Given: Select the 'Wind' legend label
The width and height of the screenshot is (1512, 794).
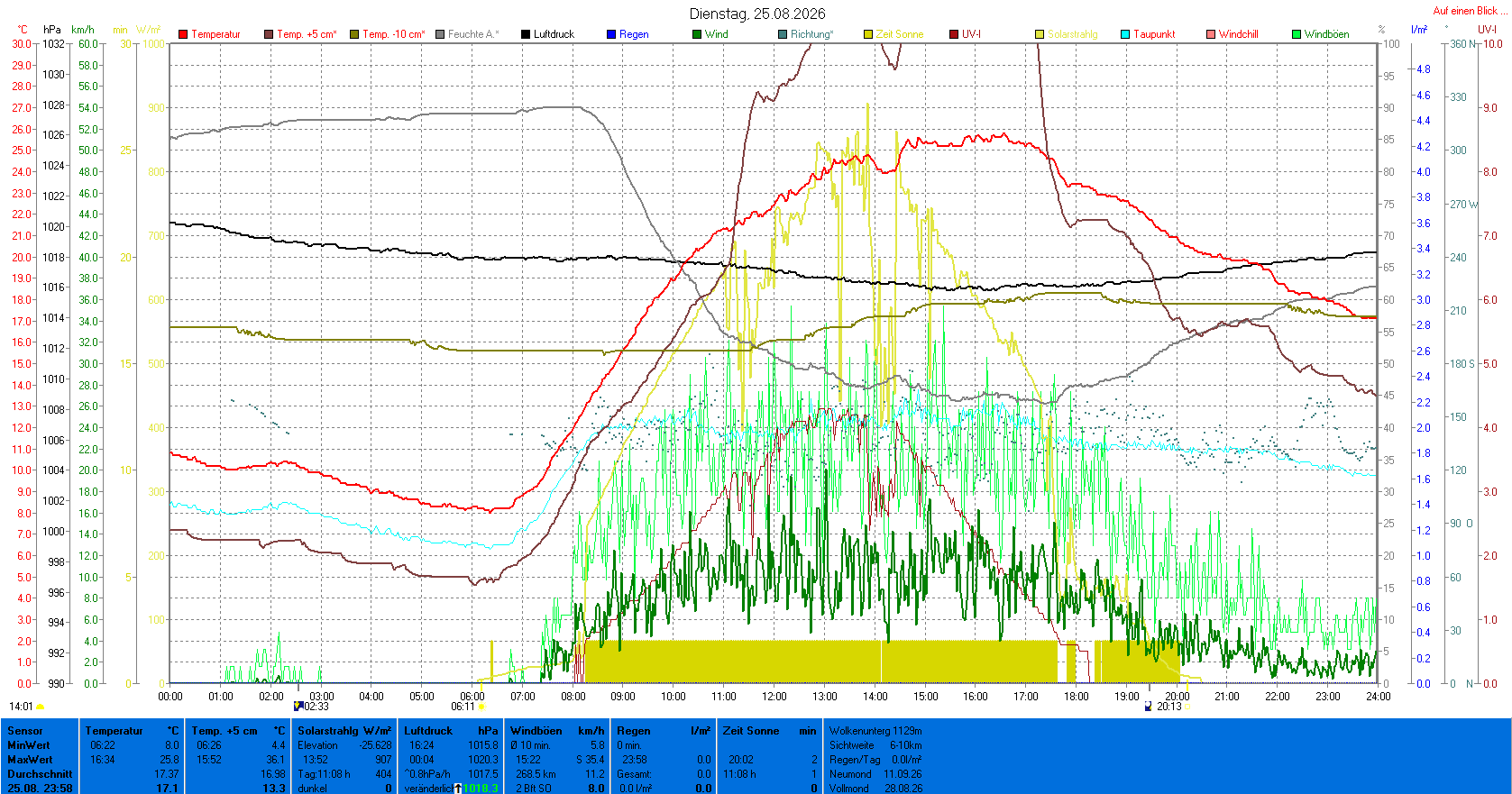Looking at the screenshot, I should 717,34.
